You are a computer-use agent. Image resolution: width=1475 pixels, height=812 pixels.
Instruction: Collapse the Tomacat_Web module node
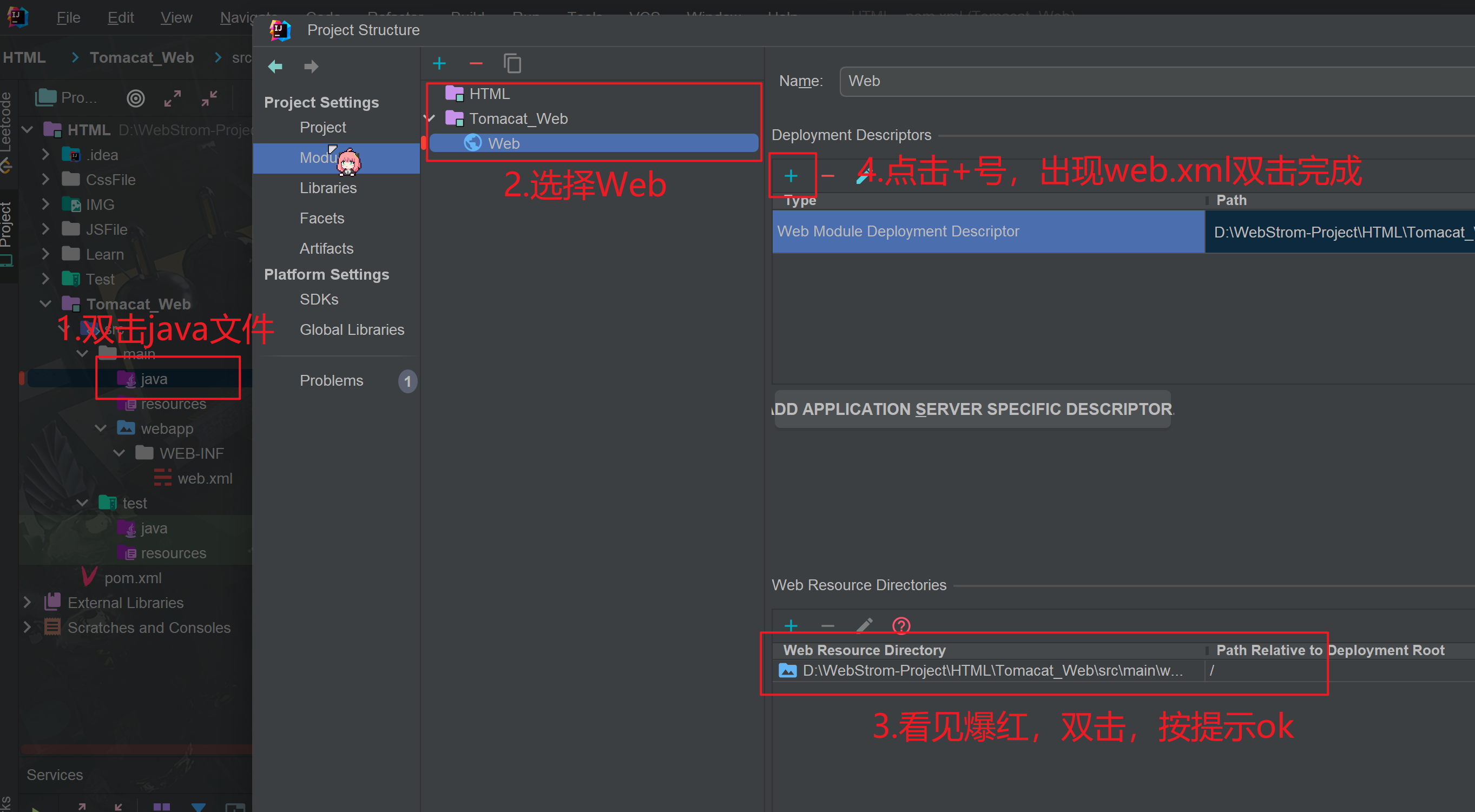(431, 118)
